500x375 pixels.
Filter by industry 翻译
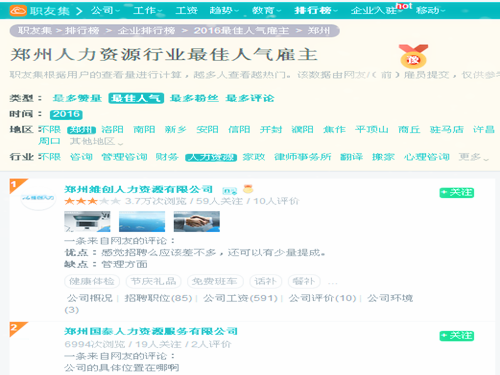[x=351, y=157]
